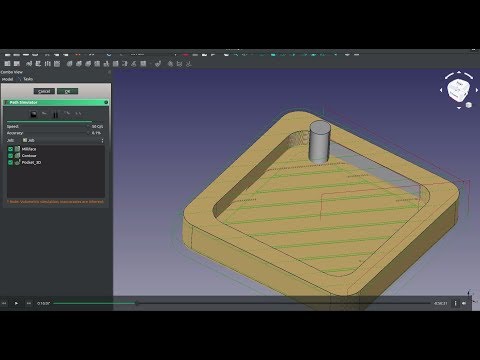Click the simulation note at panel bottom
The image size is (480, 360).
click(x=55, y=202)
